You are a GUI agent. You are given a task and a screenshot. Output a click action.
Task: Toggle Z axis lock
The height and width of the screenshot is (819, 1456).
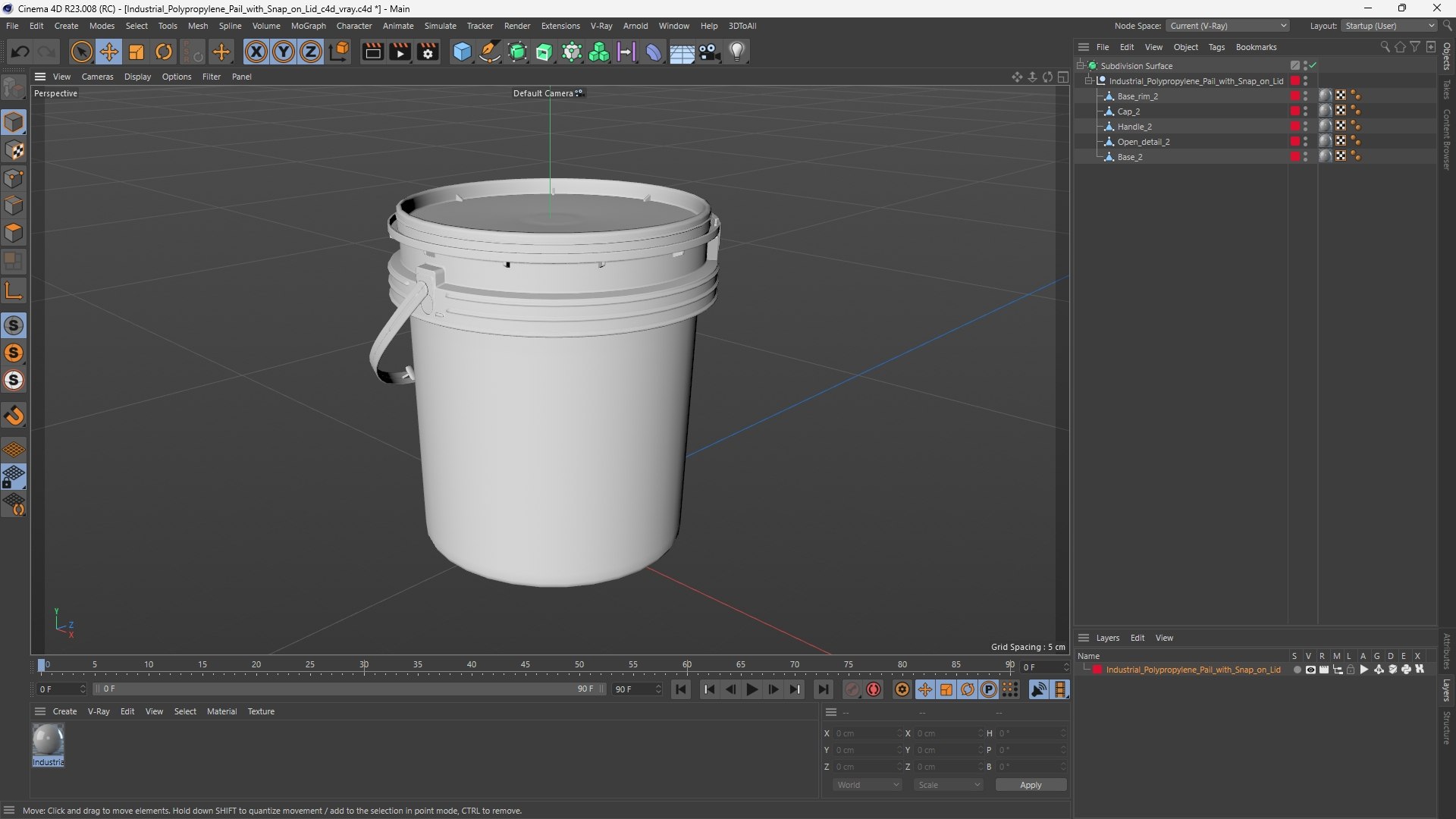311,52
